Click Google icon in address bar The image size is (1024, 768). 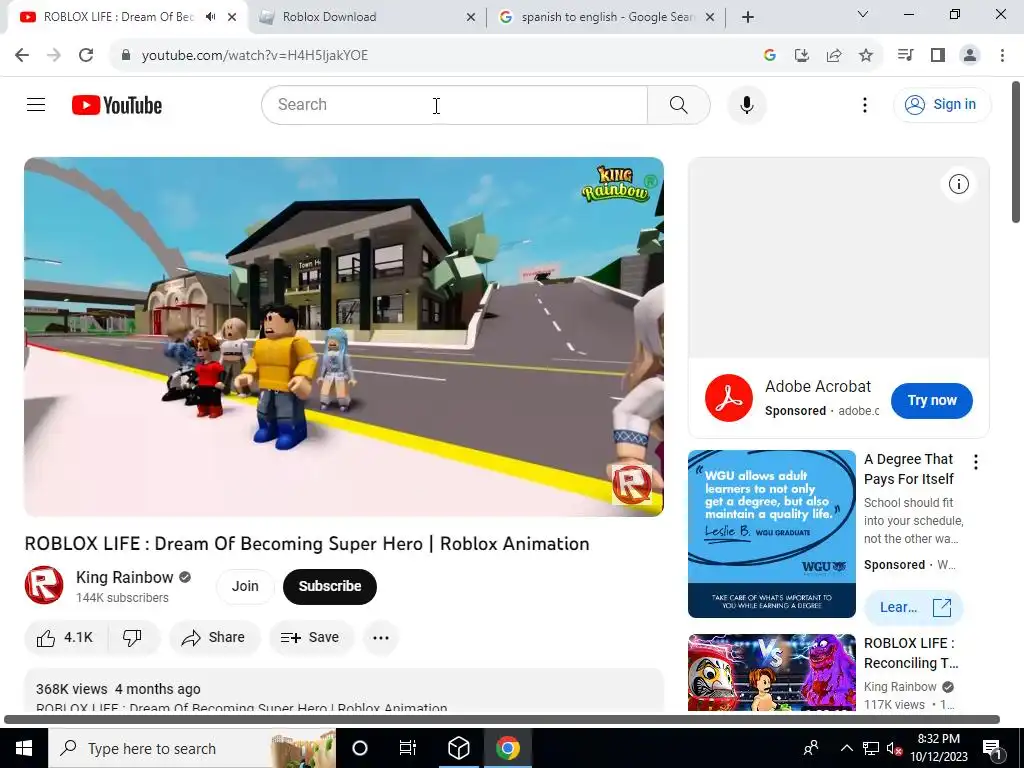pyautogui.click(x=769, y=56)
